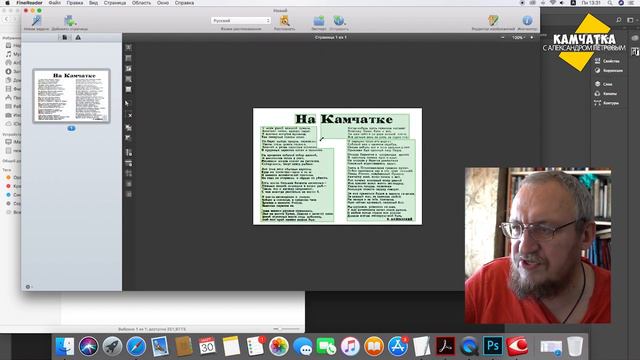Switch to Photoshop via Dock icon
This screenshot has width=640, height=360.
pos(493,347)
